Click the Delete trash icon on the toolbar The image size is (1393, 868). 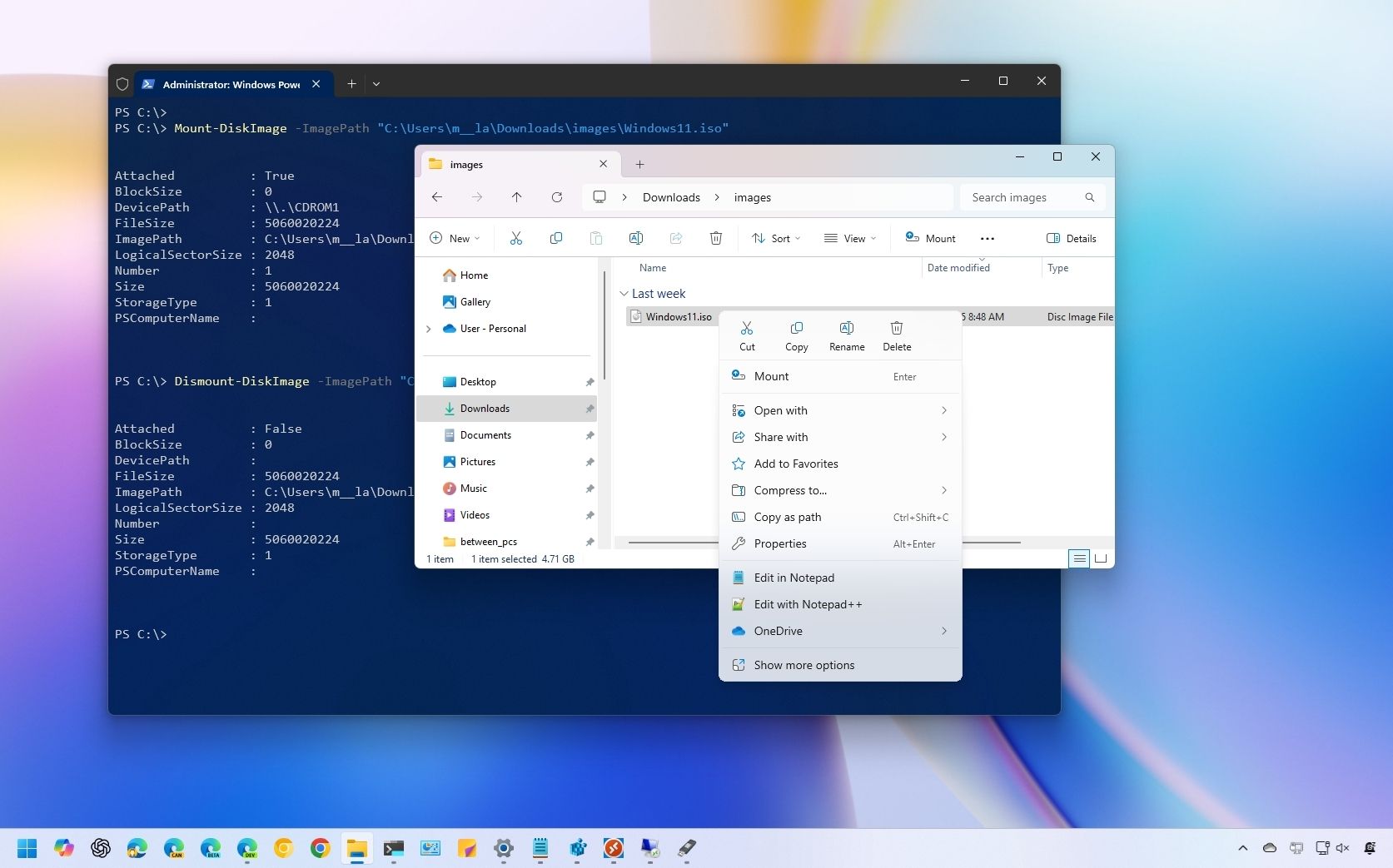pos(715,238)
